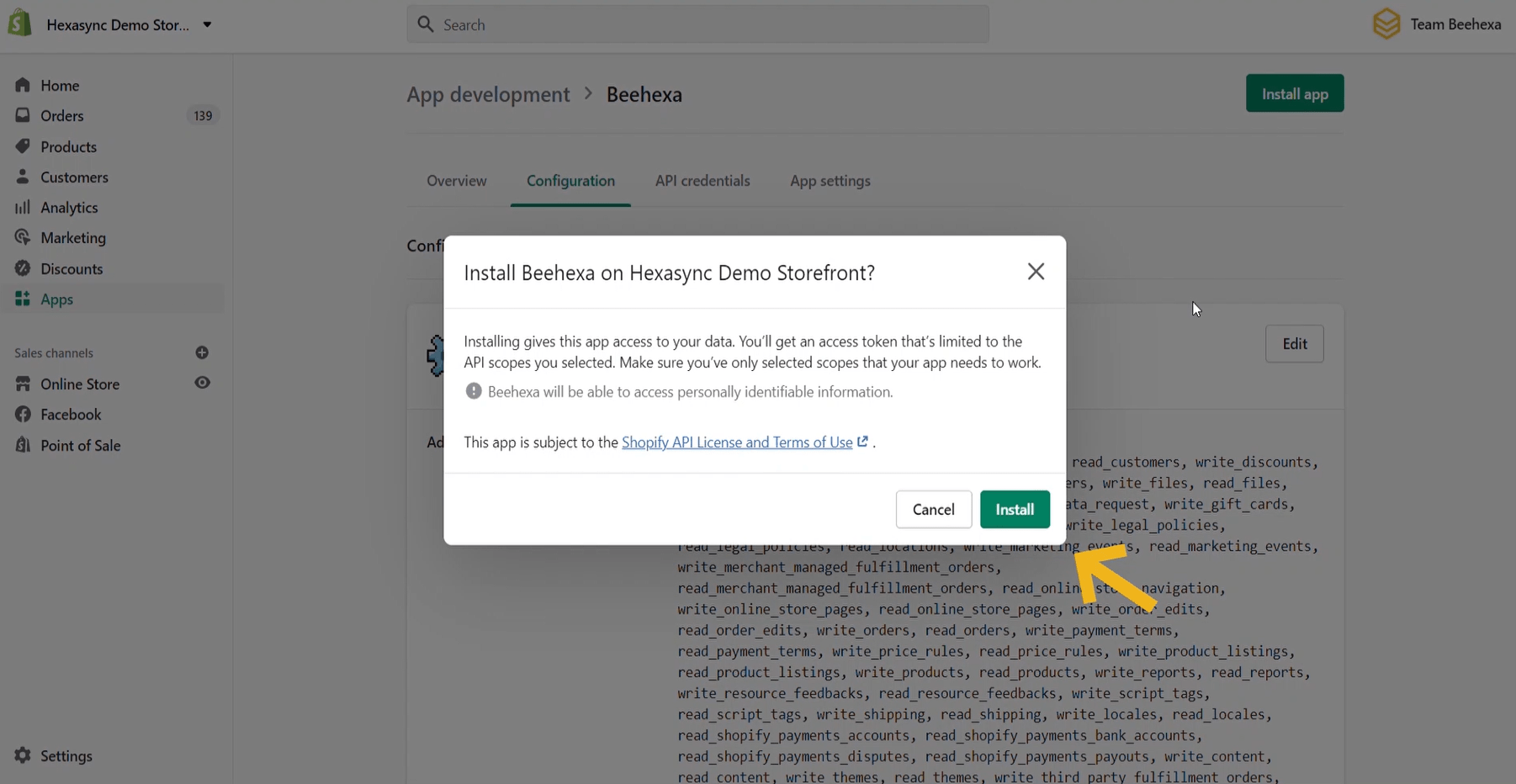Click the info icon beside Beehexa notice
The image size is (1516, 784).
point(474,391)
